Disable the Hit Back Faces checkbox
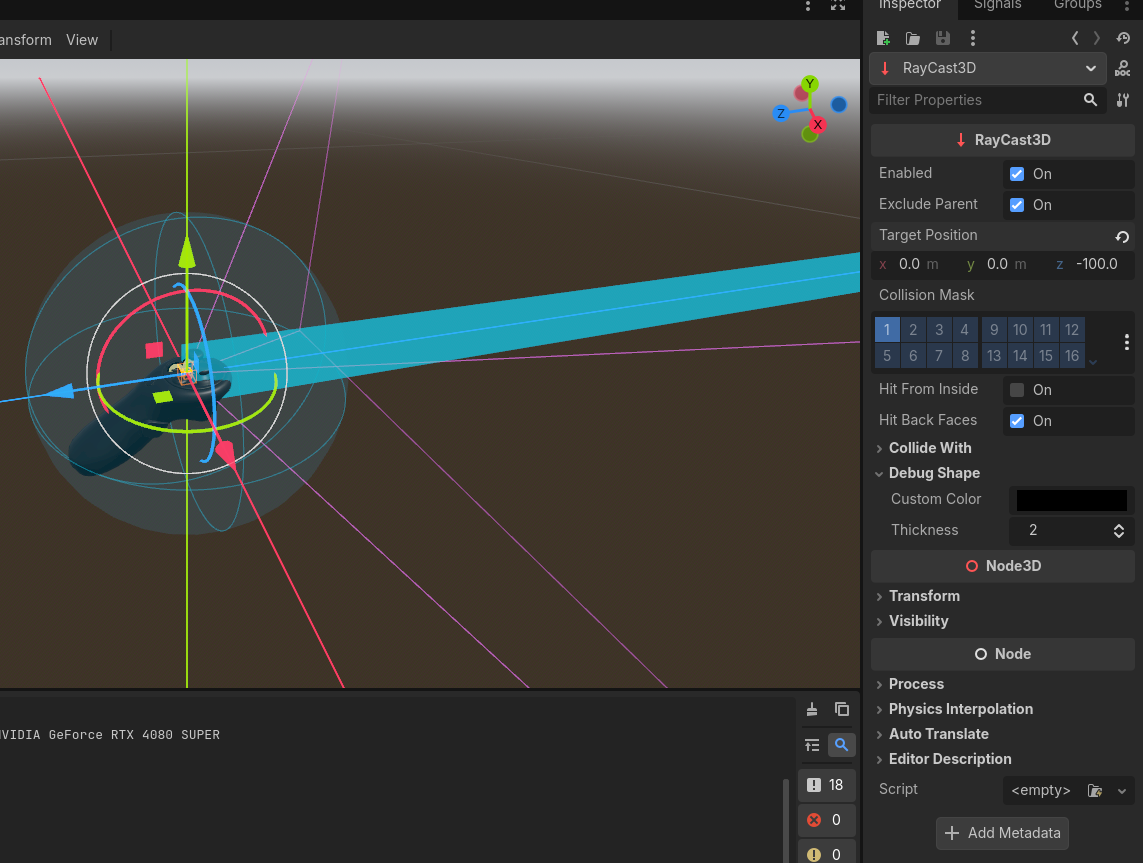Image resolution: width=1143 pixels, height=863 pixels. point(1017,421)
